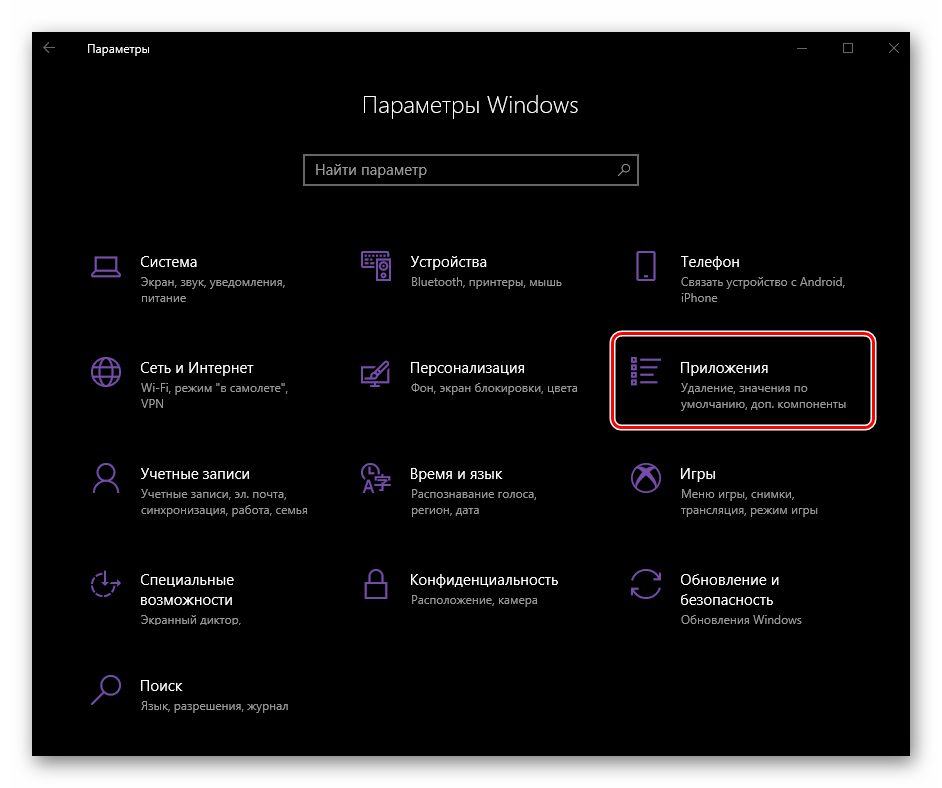Click the Устройства keyboard and speaker icon
The height and width of the screenshot is (788, 942).
pos(376,266)
